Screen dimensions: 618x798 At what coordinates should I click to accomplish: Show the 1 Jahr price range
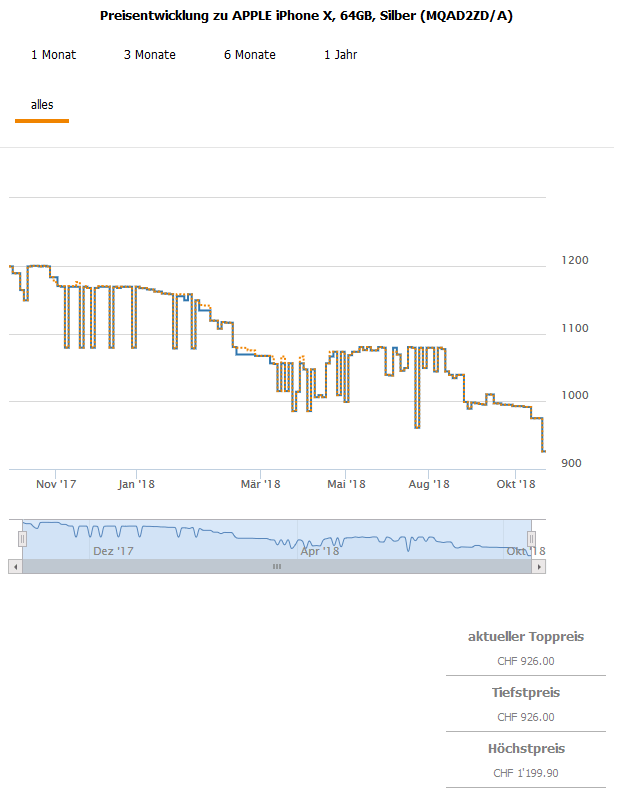(341, 55)
